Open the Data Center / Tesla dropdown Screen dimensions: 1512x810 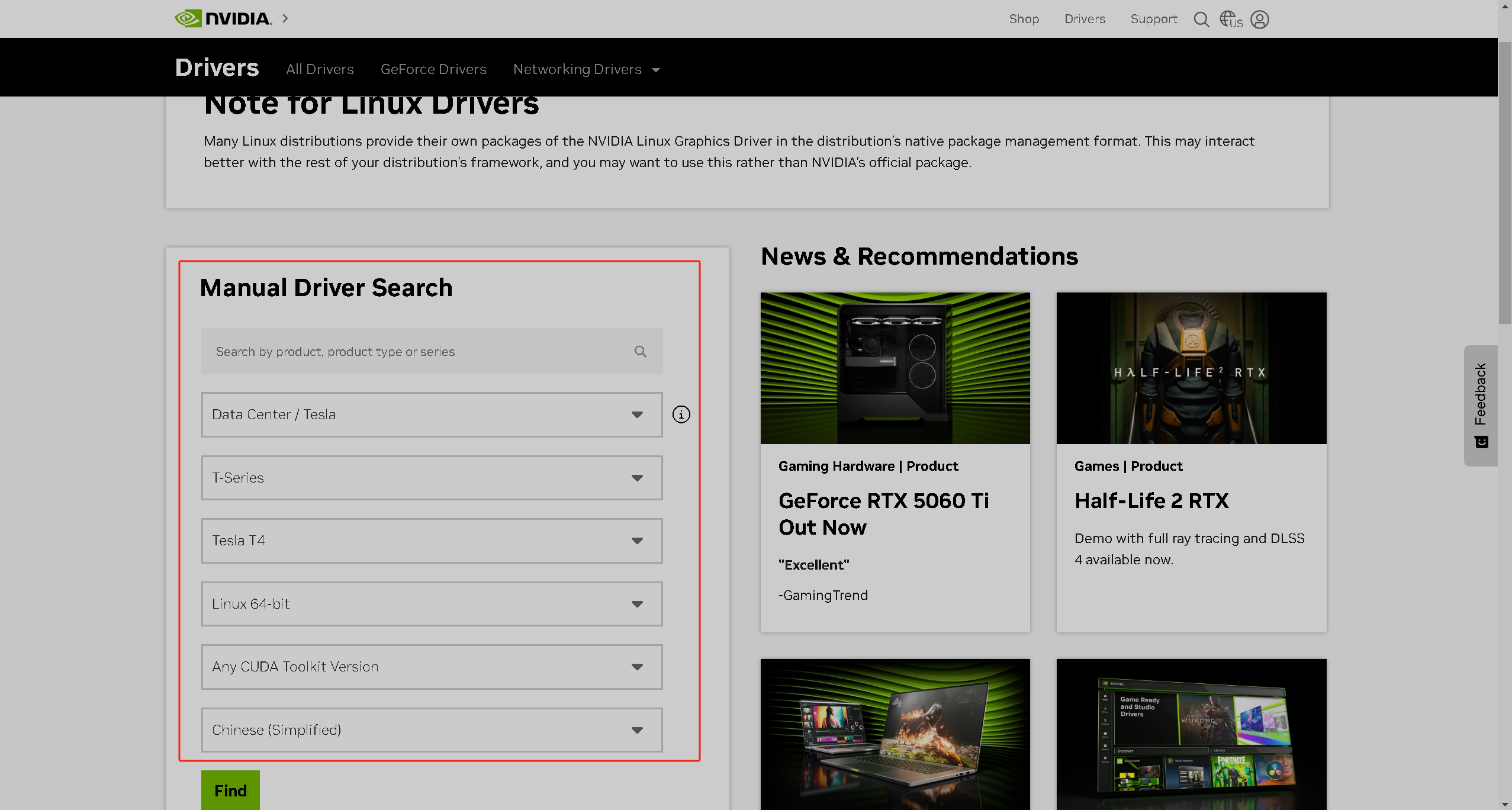[x=432, y=414]
